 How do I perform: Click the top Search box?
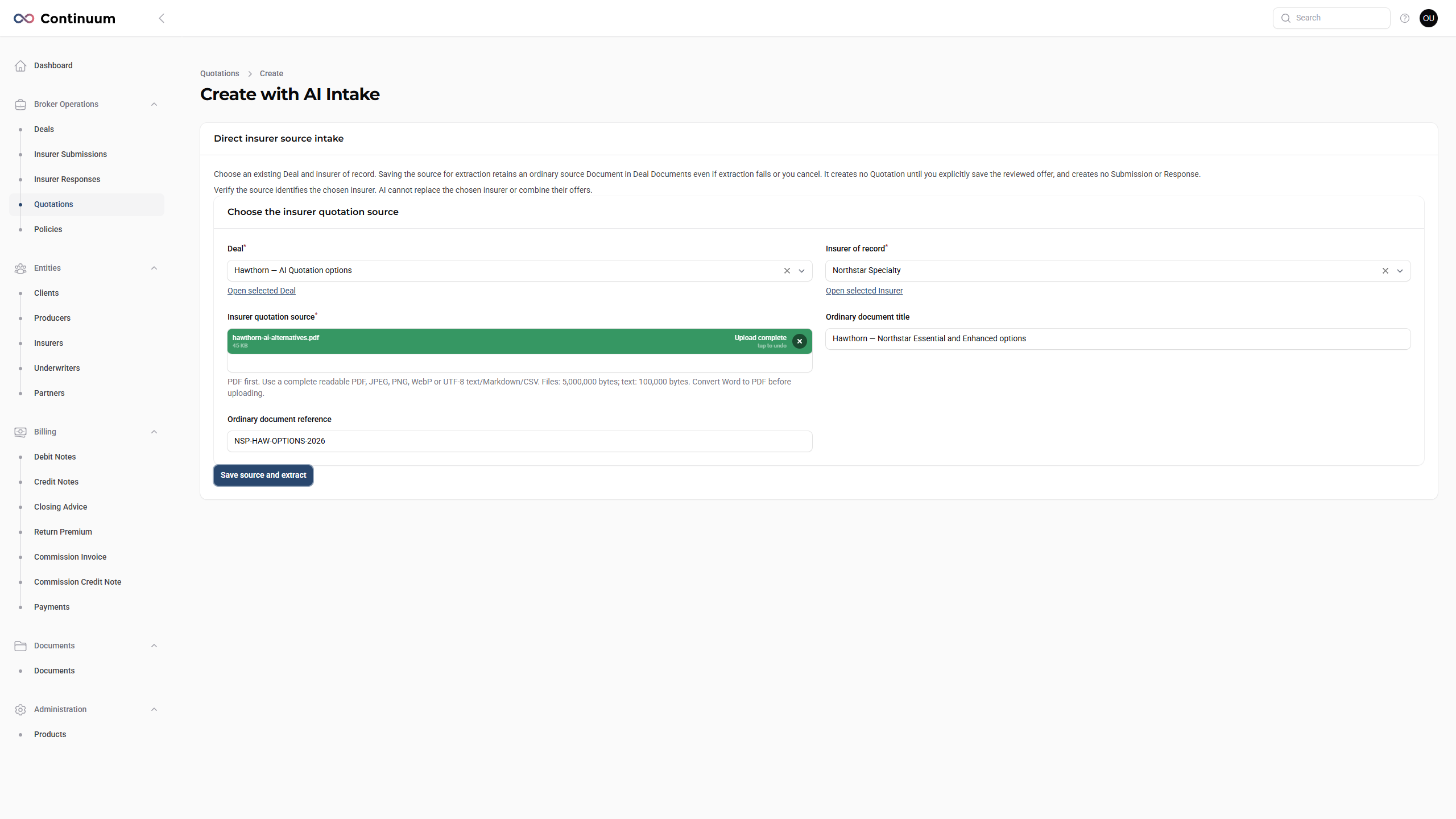[x=1331, y=18]
